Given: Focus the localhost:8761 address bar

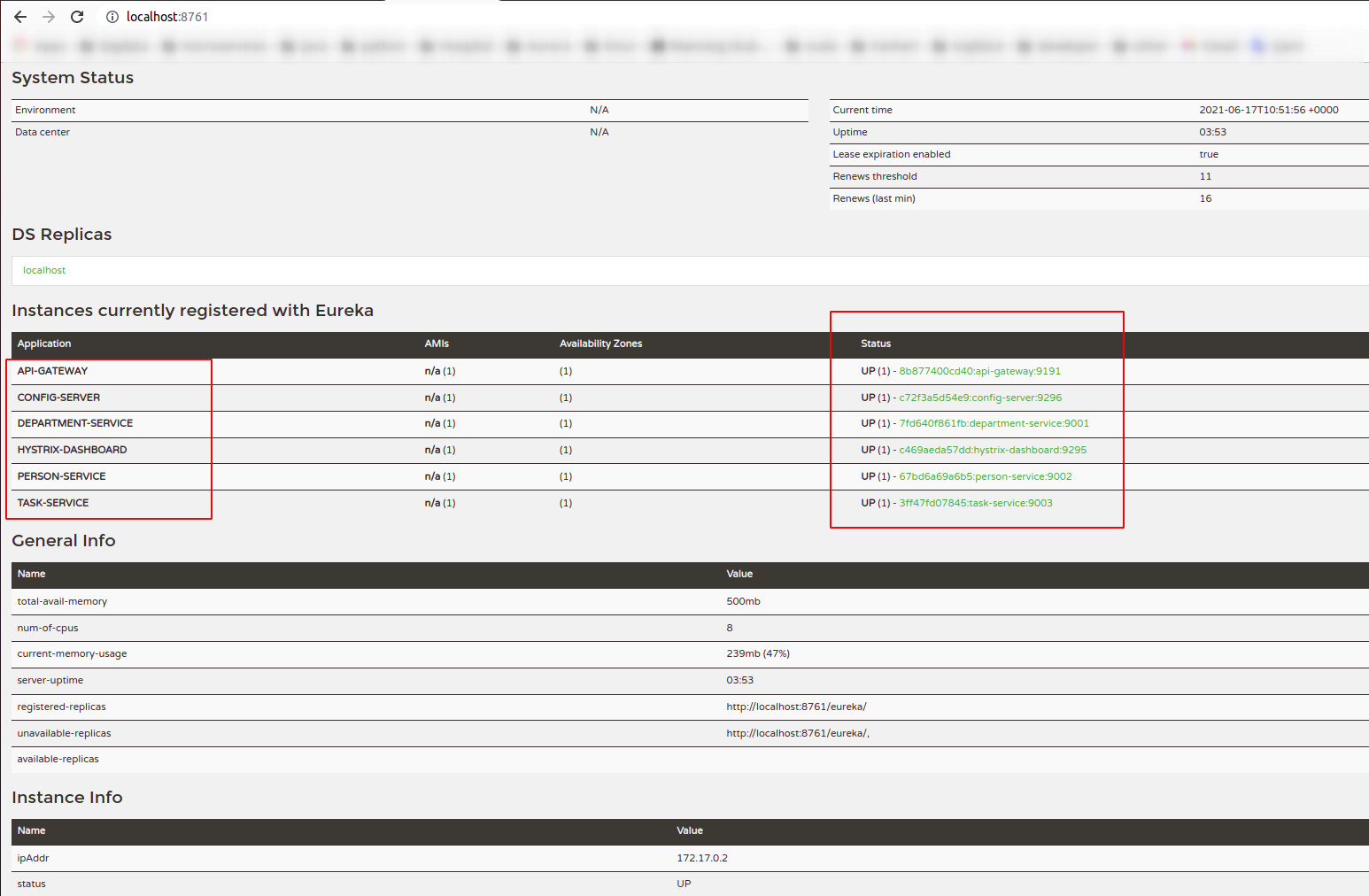Looking at the screenshot, I should [167, 17].
